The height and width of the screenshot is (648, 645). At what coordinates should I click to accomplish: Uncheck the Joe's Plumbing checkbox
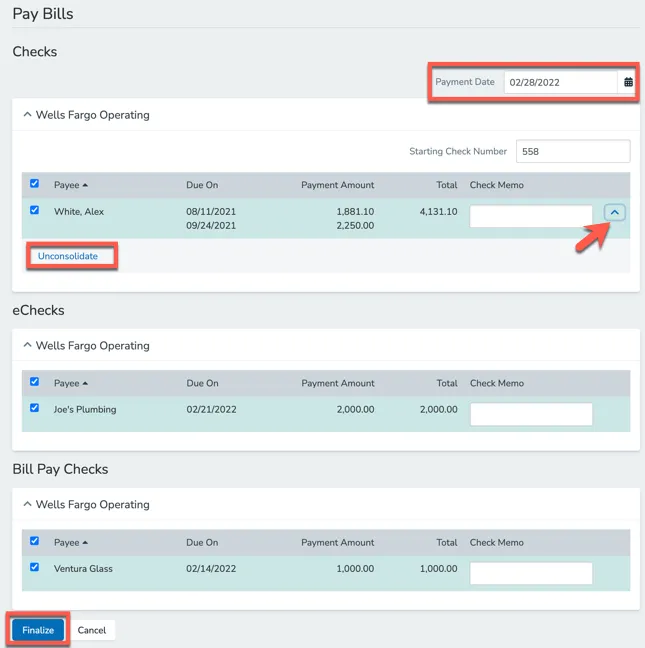(x=35, y=408)
